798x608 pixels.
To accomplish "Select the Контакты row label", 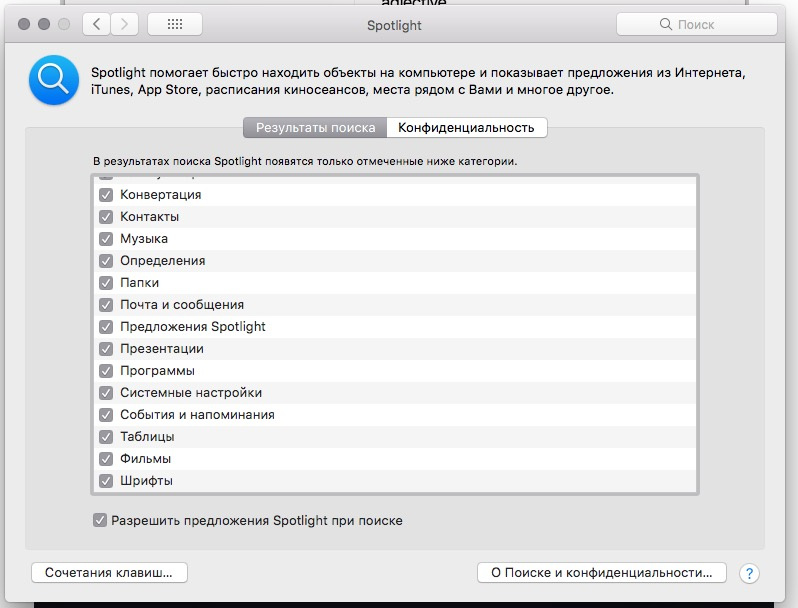I will (x=149, y=217).
